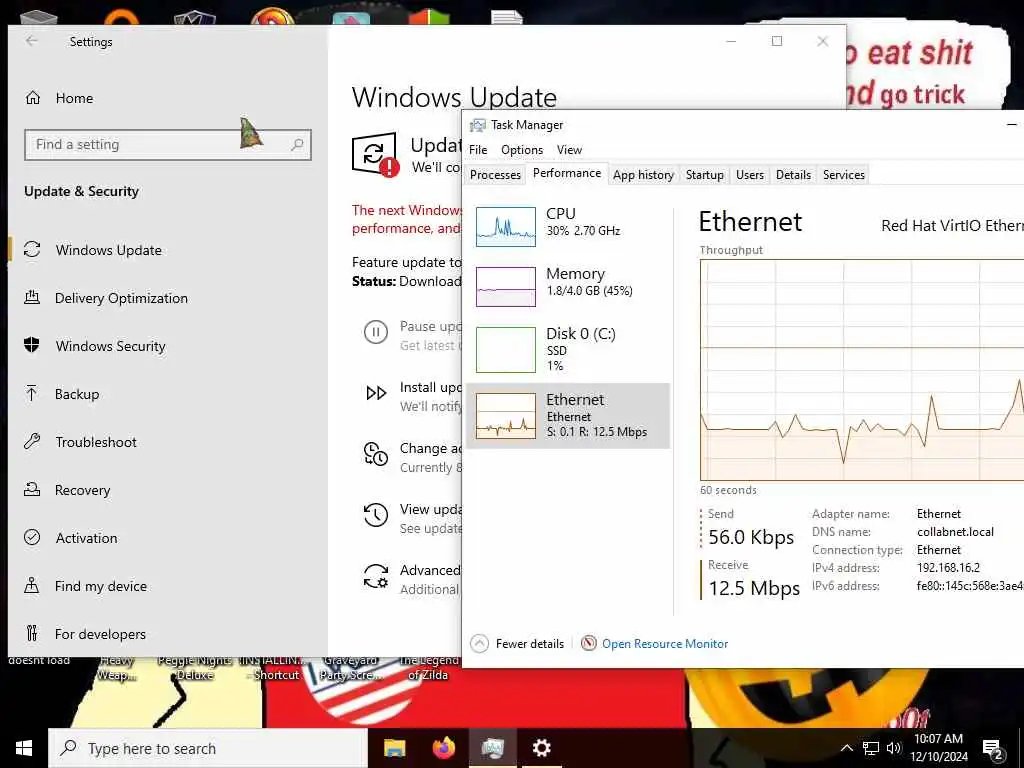1024x768 pixels.
Task: Open the notification center icon
Action: [993, 749]
